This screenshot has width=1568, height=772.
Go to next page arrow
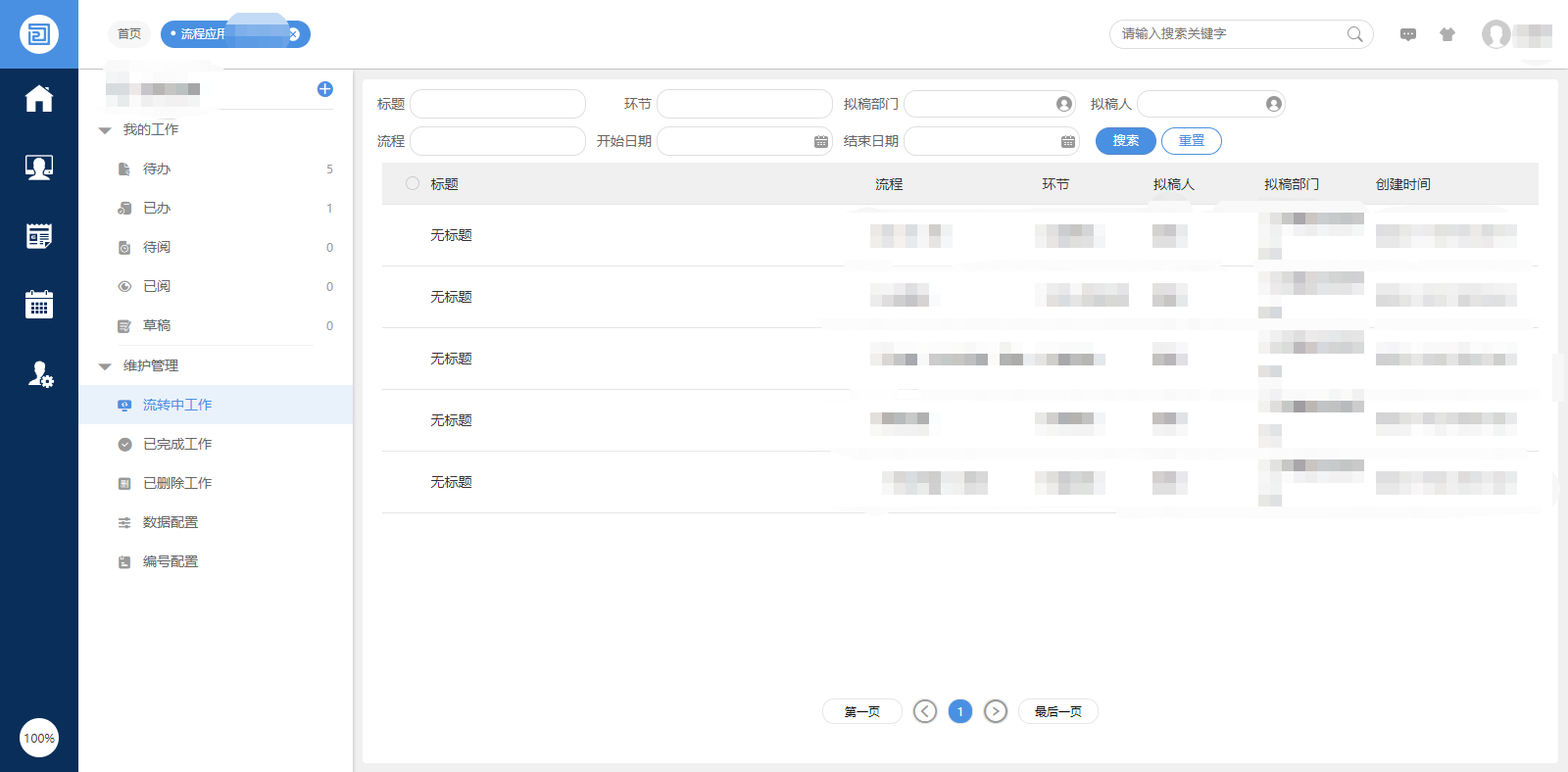coord(996,711)
